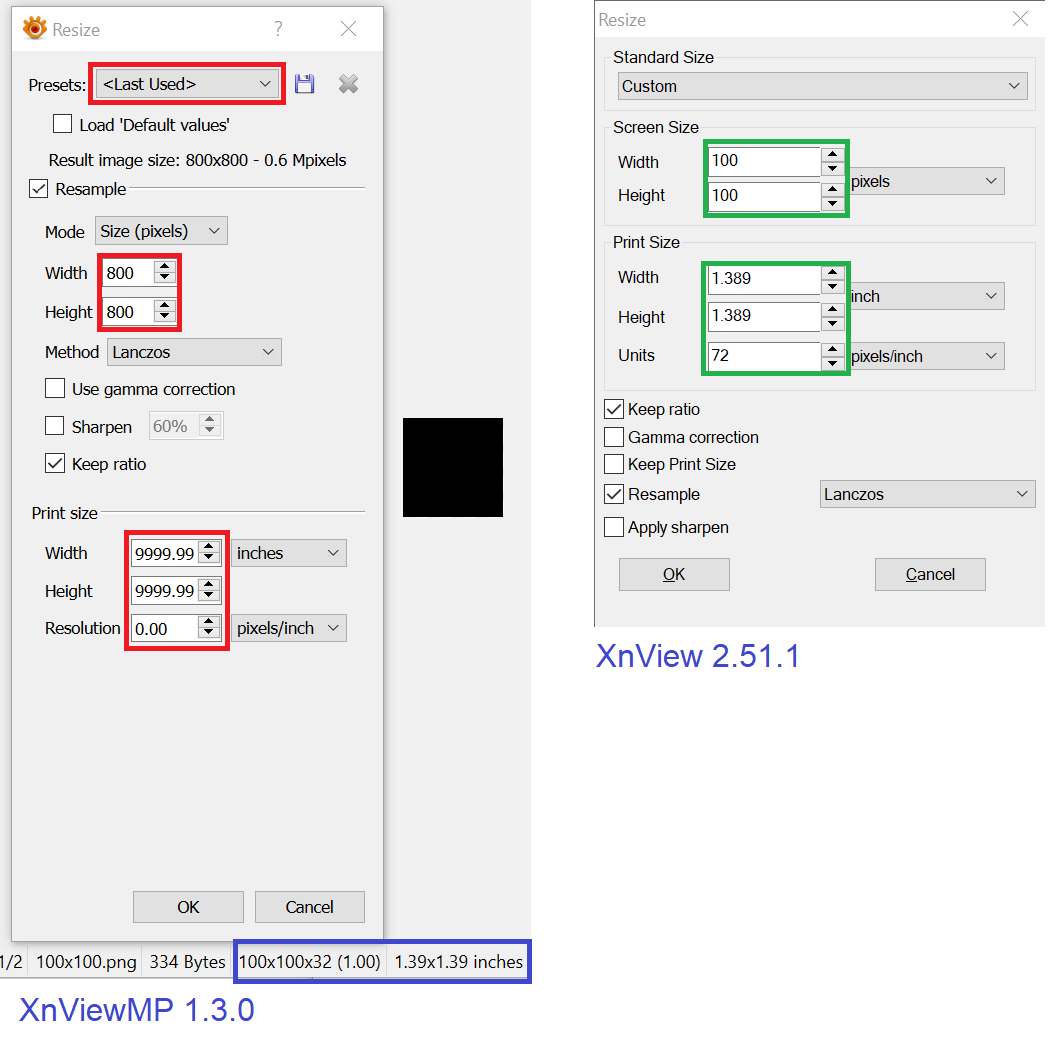Close the XnView 2.51.1 Resize dialog
Image resolution: width=1049 pixels, height=1042 pixels.
point(1020,19)
